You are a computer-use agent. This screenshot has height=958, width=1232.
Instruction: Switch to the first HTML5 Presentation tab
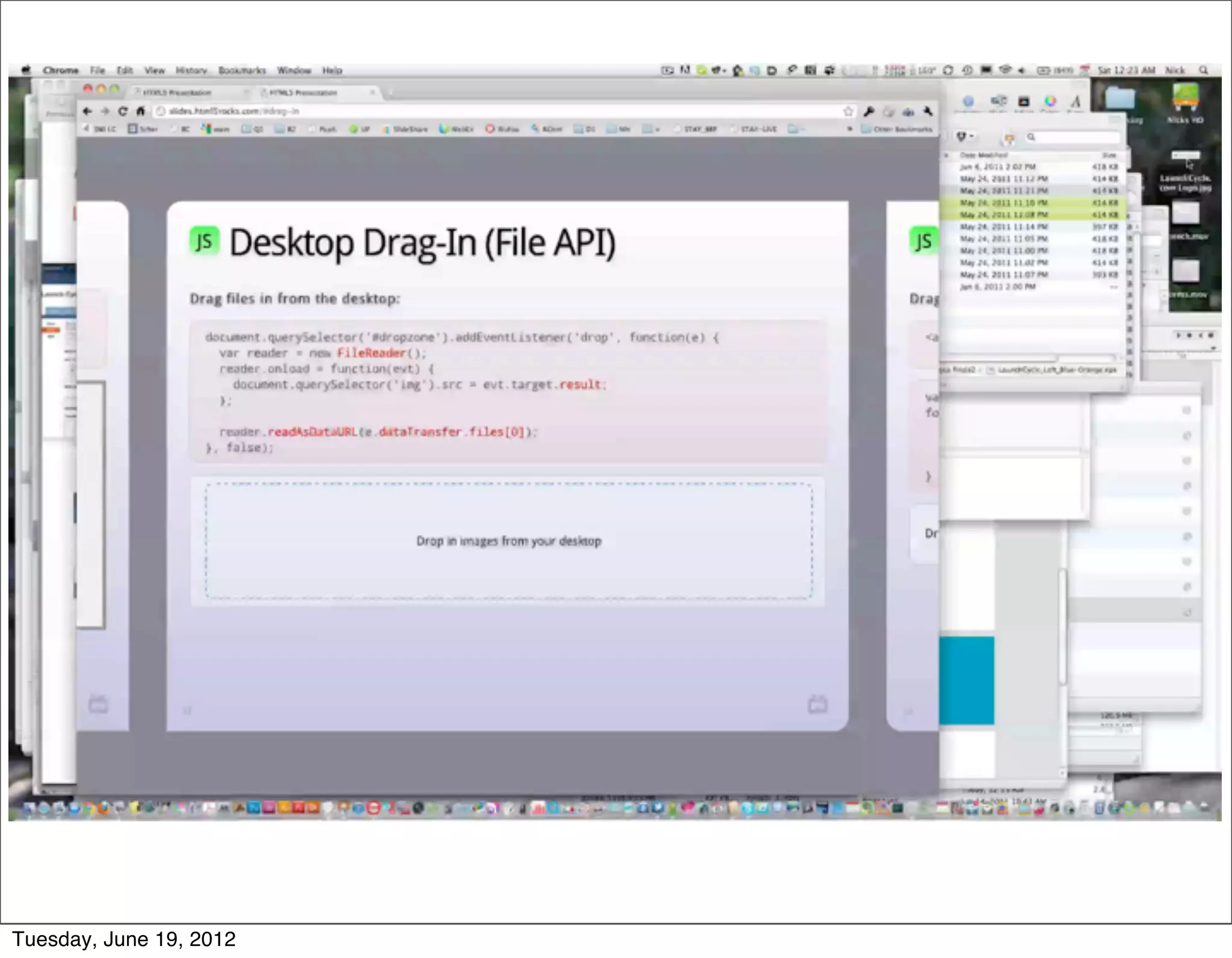[x=177, y=93]
